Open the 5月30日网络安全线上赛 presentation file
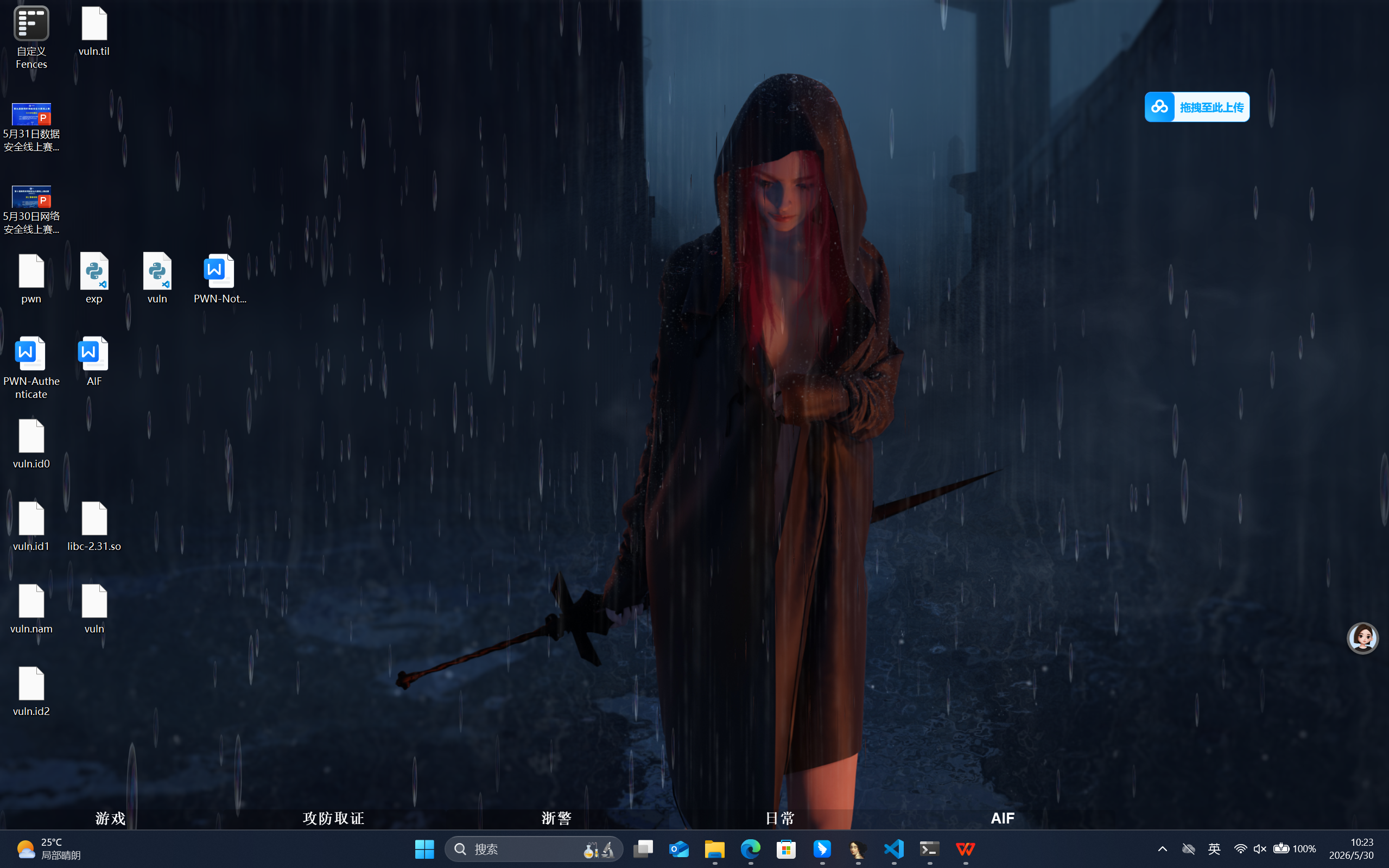 [x=31, y=210]
